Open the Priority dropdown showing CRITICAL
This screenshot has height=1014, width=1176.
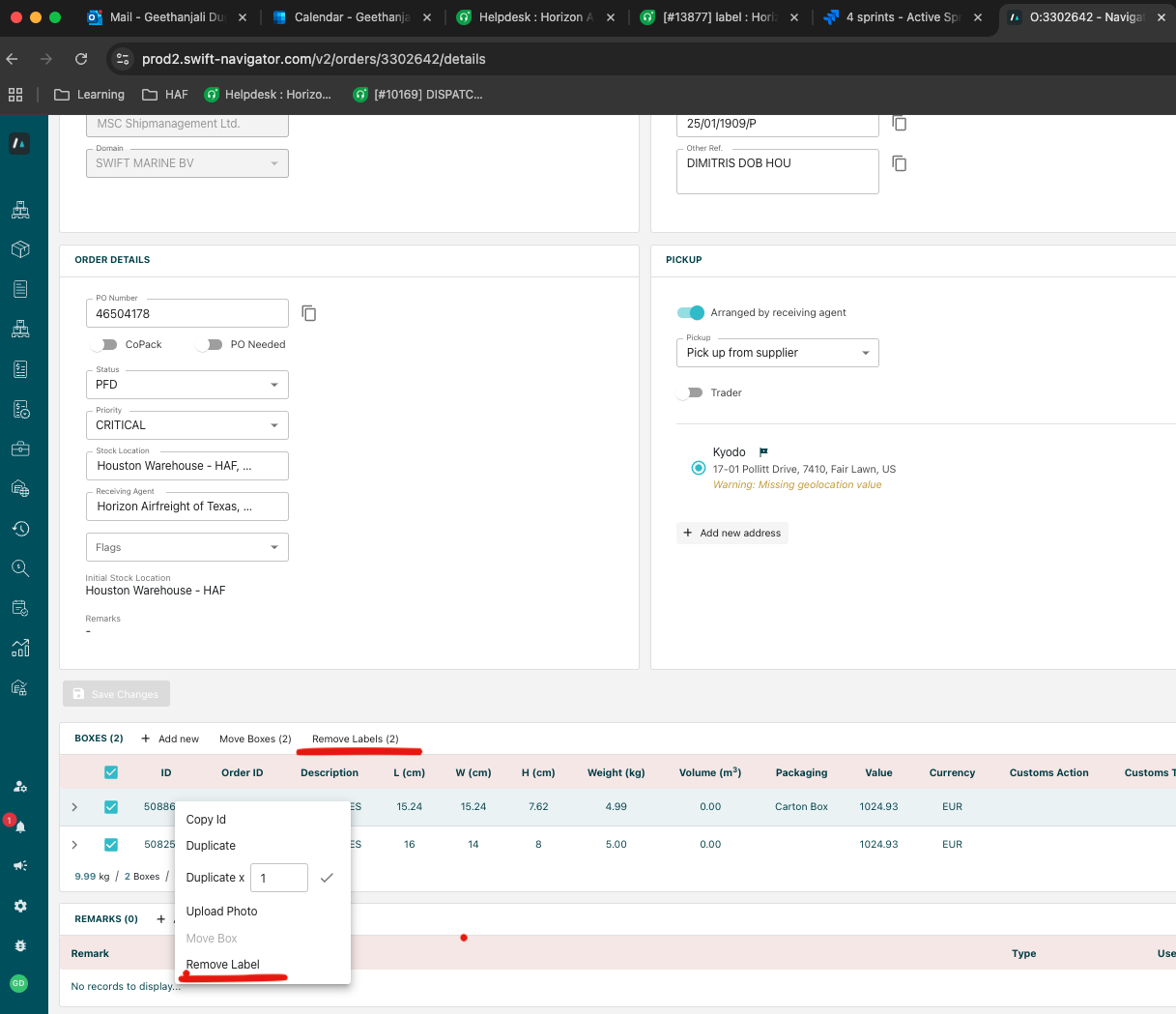187,425
